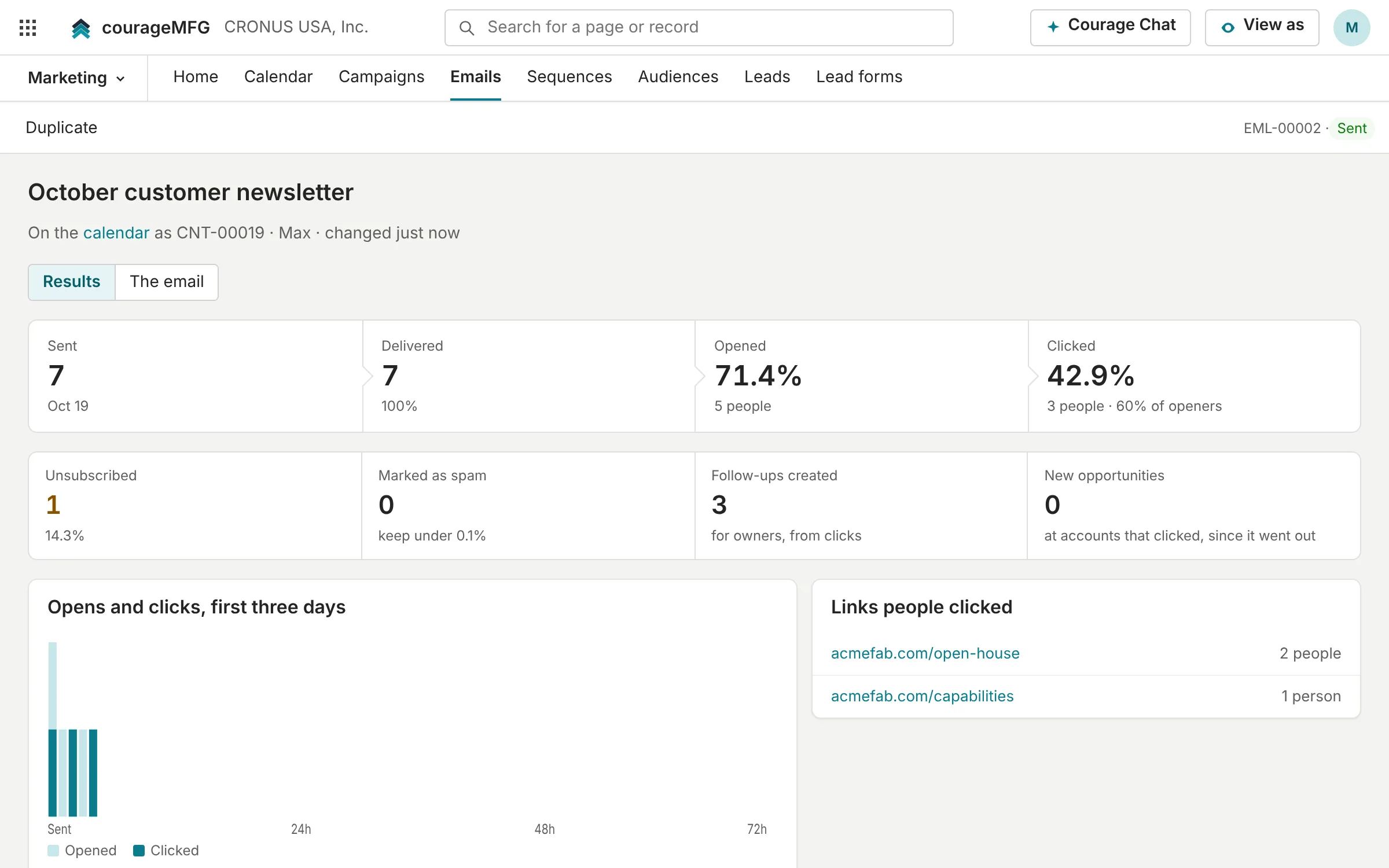Viewport: 1389px width, 868px height.
Task: Click the keep under 0.1% text
Action: coord(432,536)
